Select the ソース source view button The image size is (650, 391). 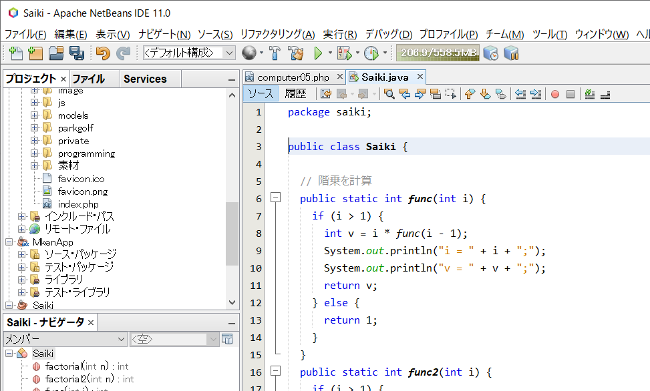click(x=261, y=94)
